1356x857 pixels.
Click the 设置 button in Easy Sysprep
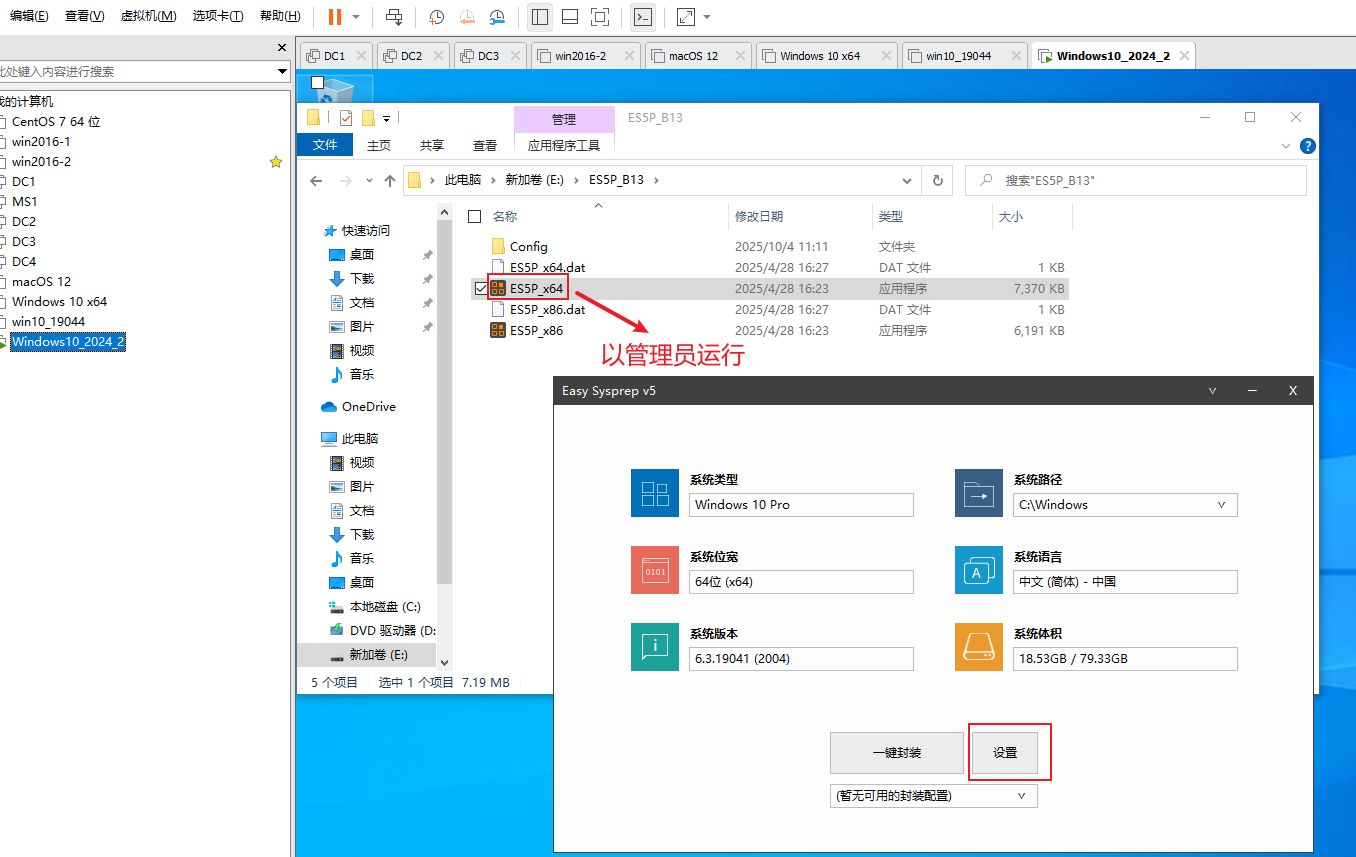[x=1005, y=752]
